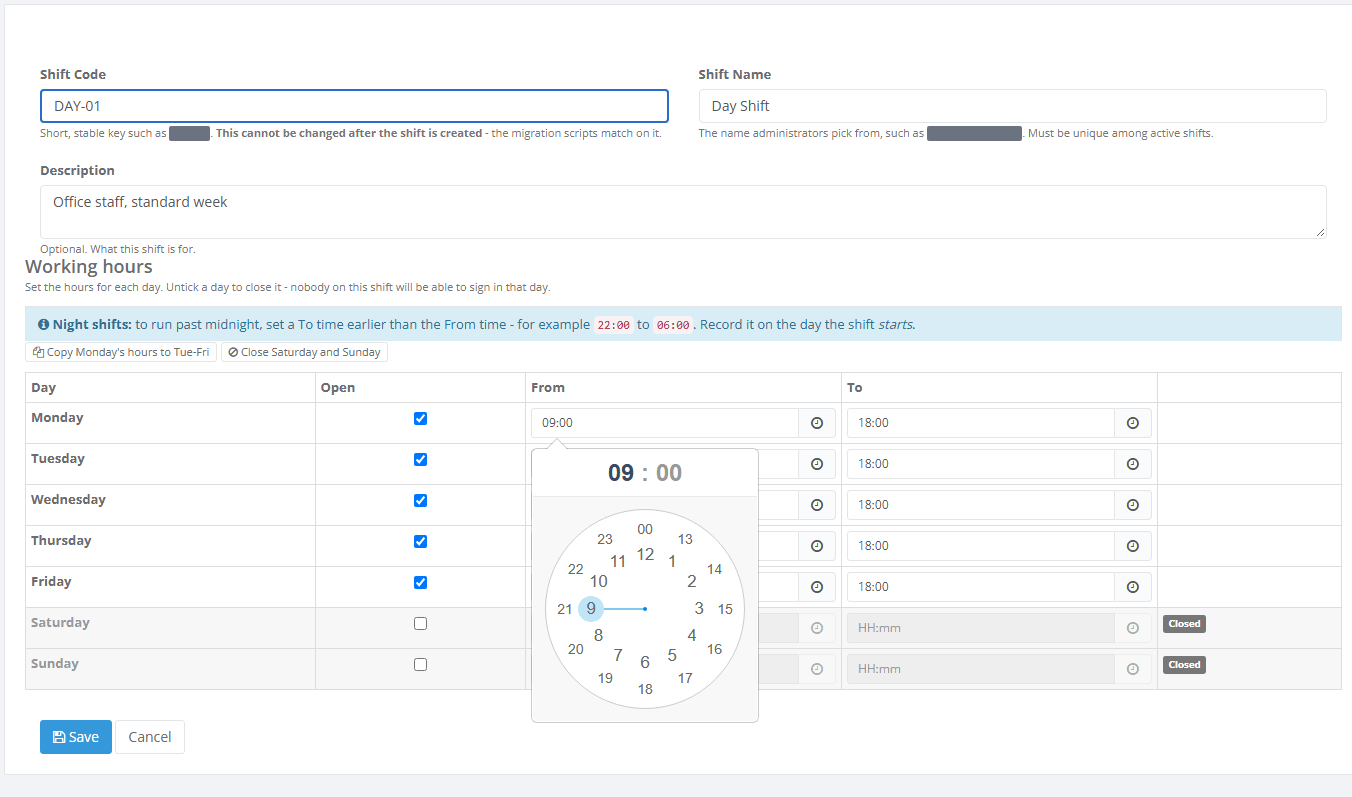Viewport: 1352px width, 797px height.
Task: Open Wednesday's To time clock icon
Action: (x=1133, y=505)
